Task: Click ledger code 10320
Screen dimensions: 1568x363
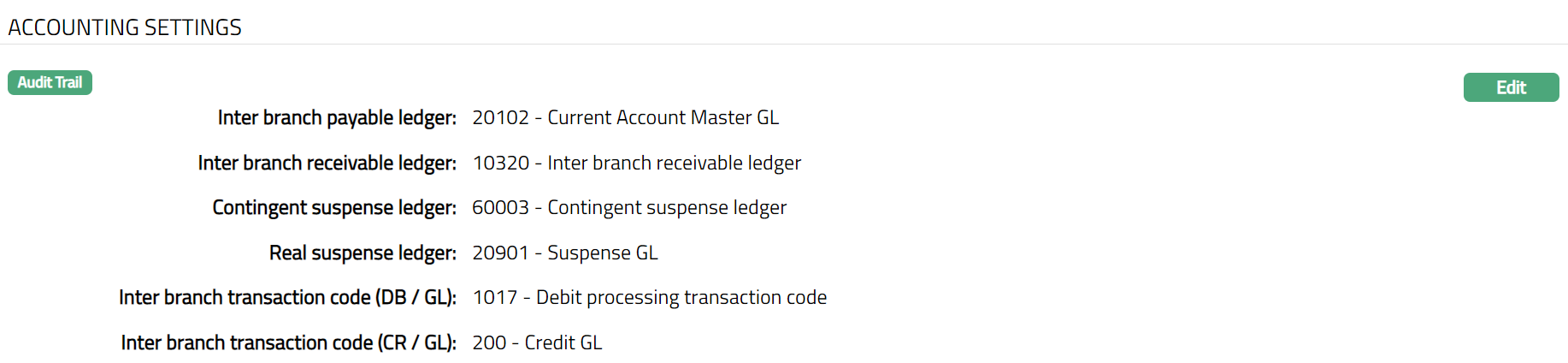Action: [x=500, y=163]
